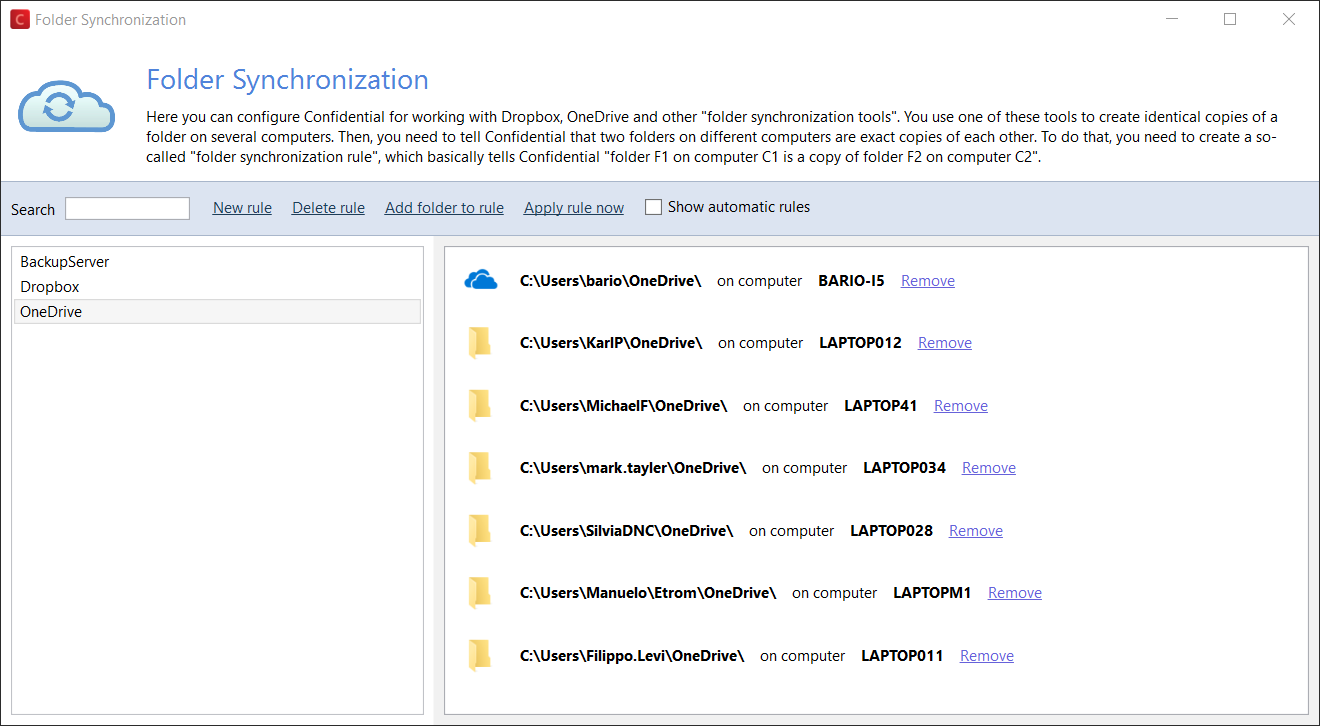Click the path C:\Users\KarlP\OneDrive\
Screen dimensions: 1320x726
click(611, 343)
